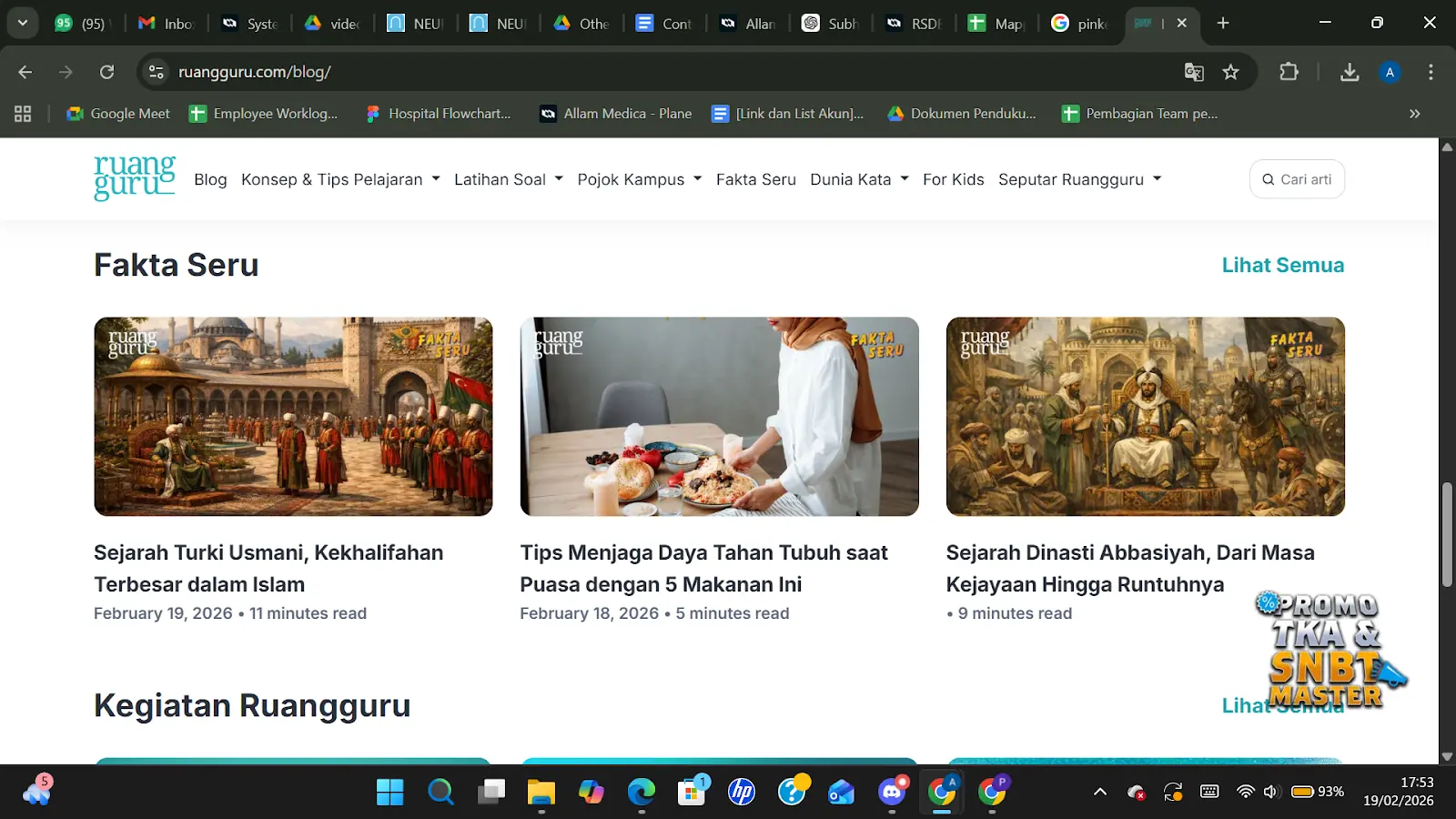The height and width of the screenshot is (819, 1456).
Task: Open the Downloads icon in Chrome toolbar
Action: click(x=1350, y=72)
